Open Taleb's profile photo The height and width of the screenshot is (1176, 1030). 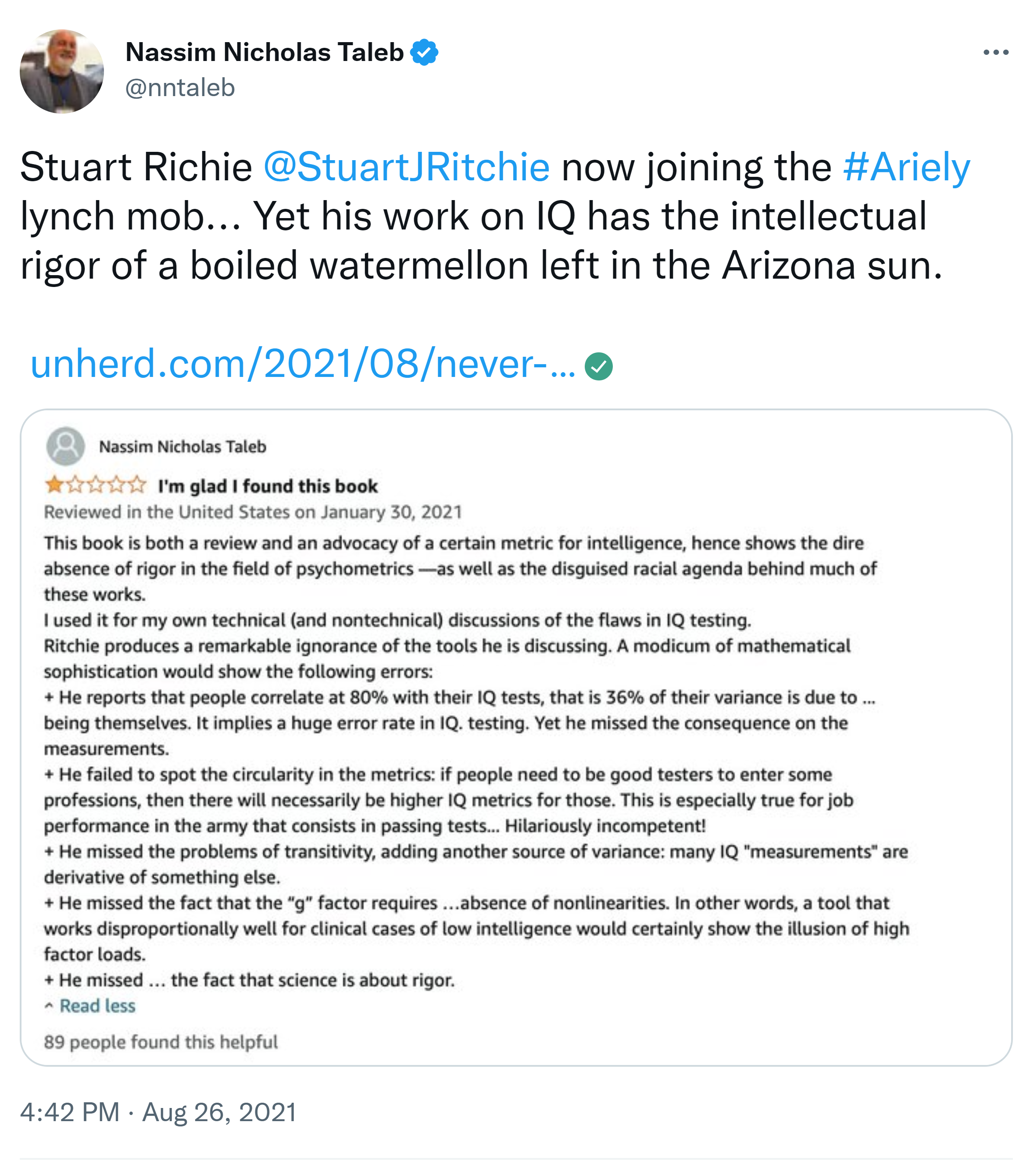pyautogui.click(x=61, y=72)
